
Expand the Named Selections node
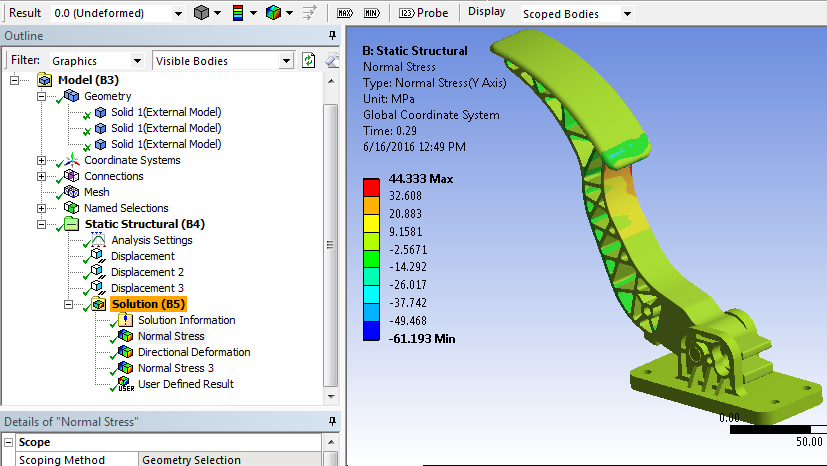click(x=41, y=208)
